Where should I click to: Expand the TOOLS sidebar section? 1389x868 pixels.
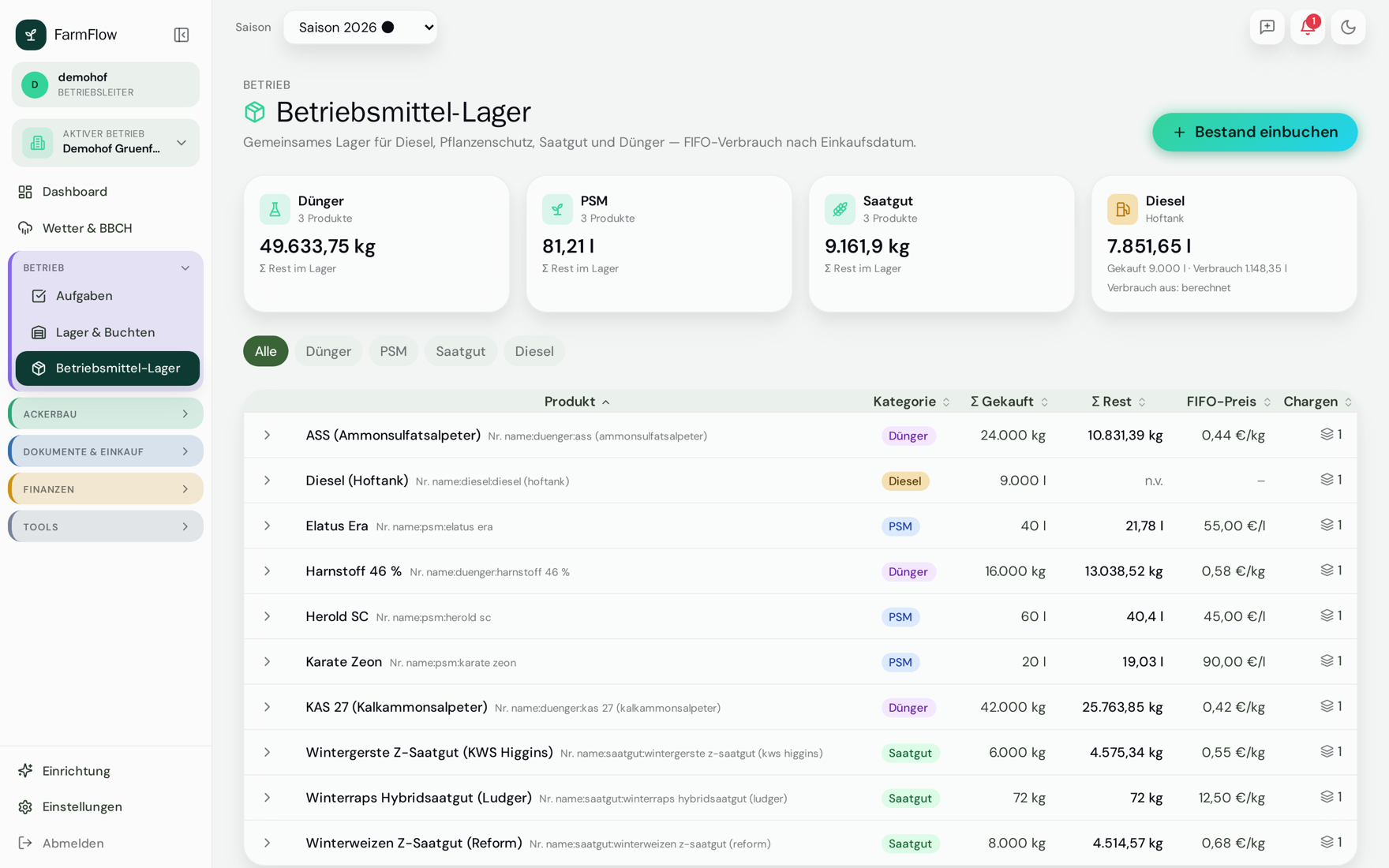(106, 526)
